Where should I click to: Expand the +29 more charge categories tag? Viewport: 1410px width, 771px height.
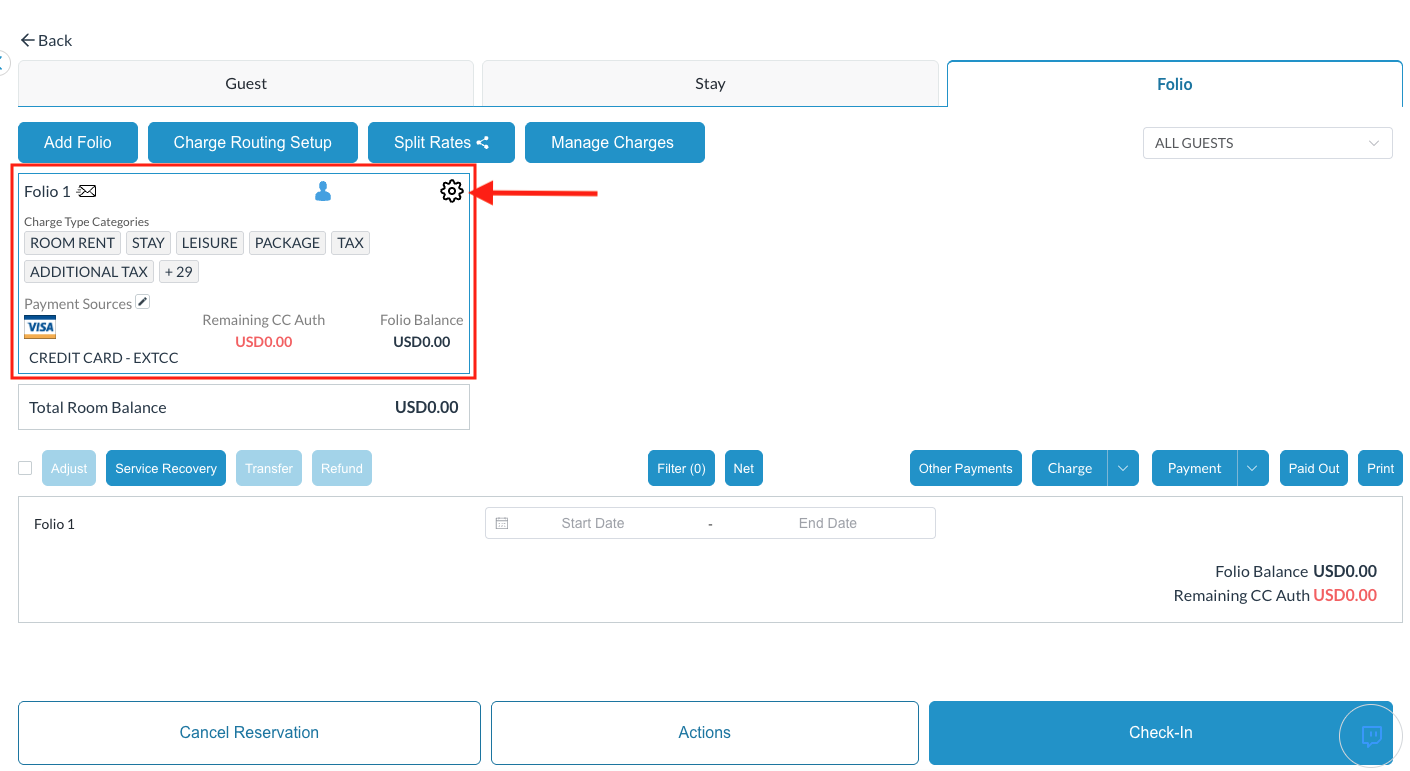click(179, 271)
